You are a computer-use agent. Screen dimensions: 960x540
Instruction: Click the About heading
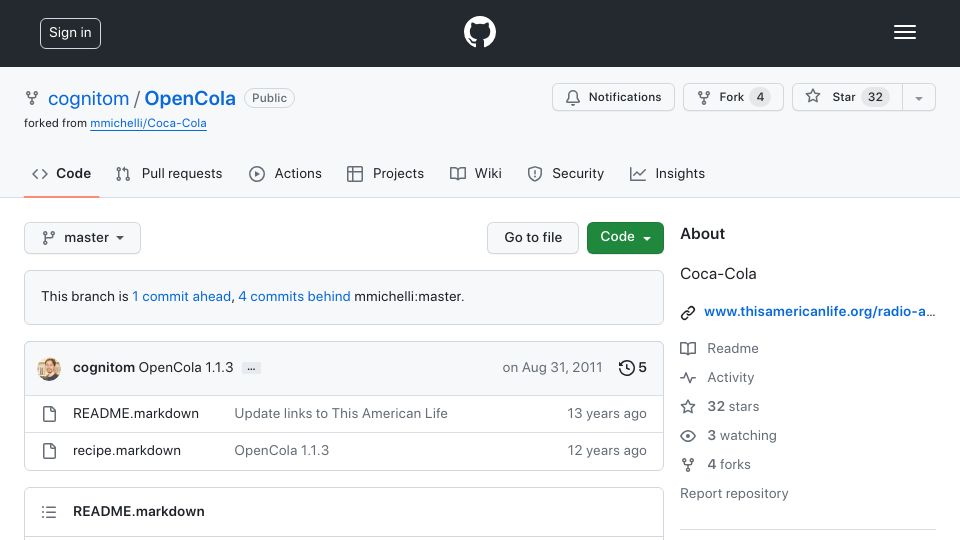pyautogui.click(x=702, y=234)
